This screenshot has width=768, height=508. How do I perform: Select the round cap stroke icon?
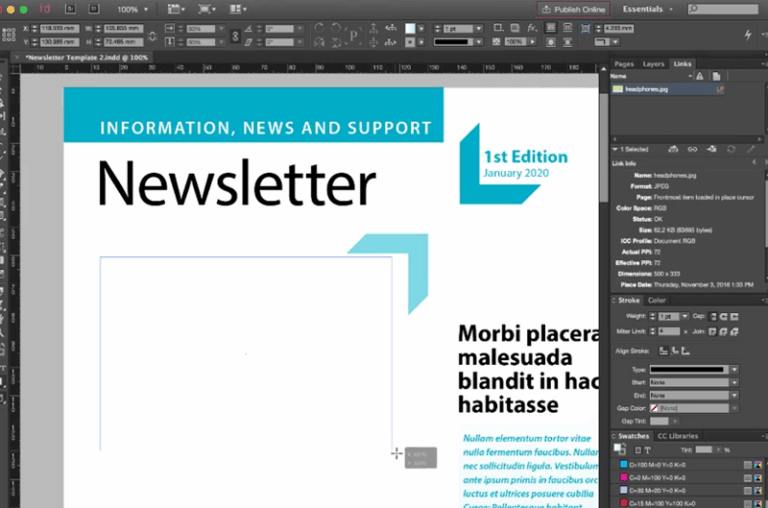click(724, 317)
